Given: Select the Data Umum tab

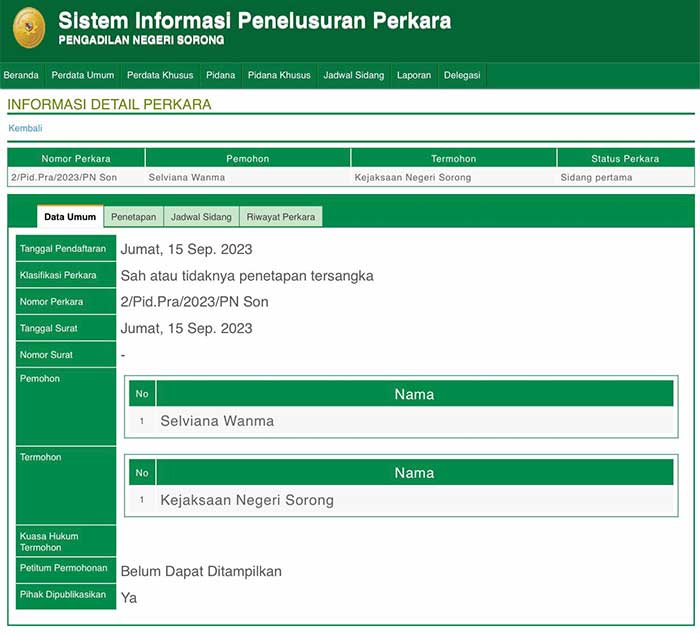Looking at the screenshot, I should coord(70,217).
